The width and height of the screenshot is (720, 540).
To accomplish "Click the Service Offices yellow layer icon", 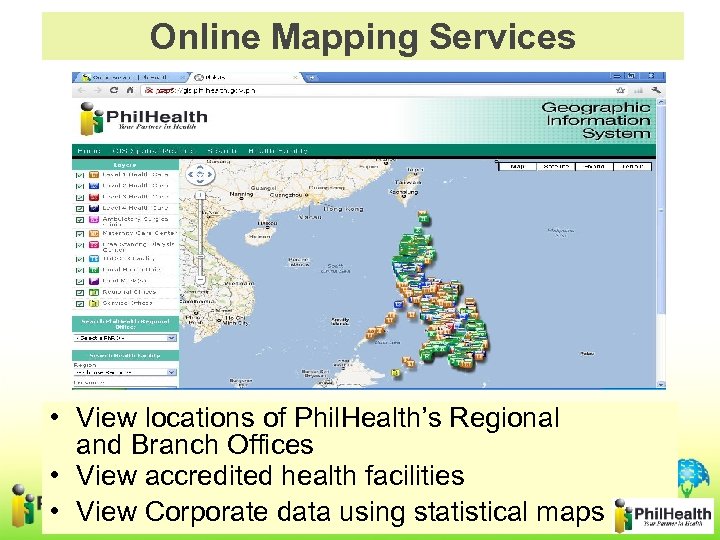I will click(x=94, y=304).
